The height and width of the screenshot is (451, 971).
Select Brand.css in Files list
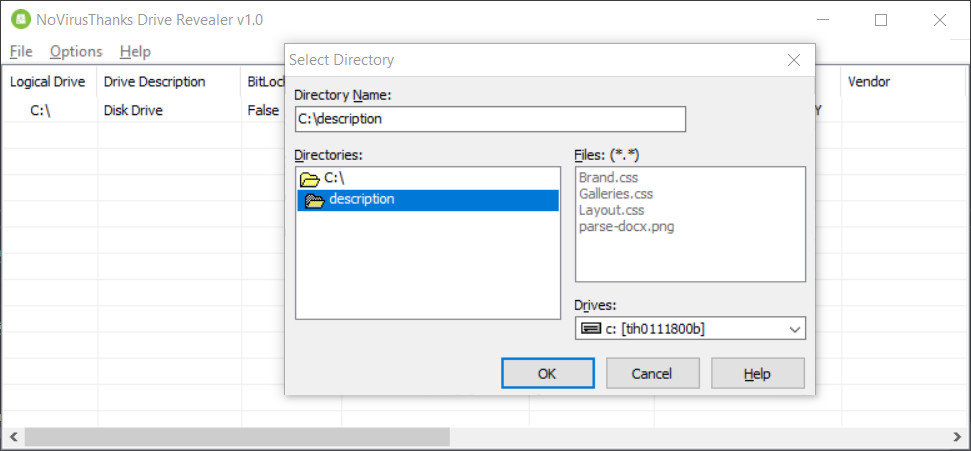tap(608, 177)
